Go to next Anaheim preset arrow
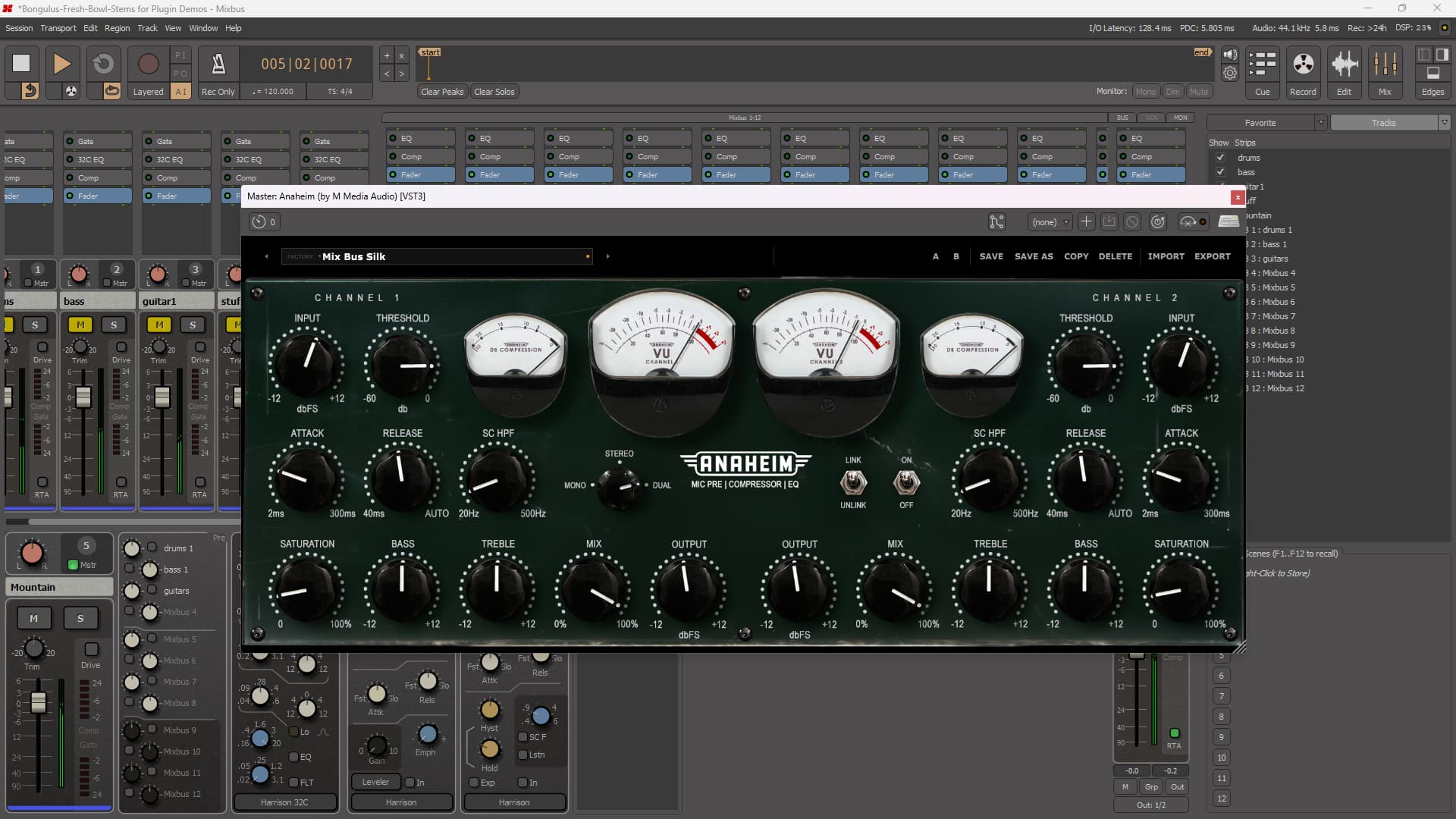Viewport: 1456px width, 819px height. 607,256
